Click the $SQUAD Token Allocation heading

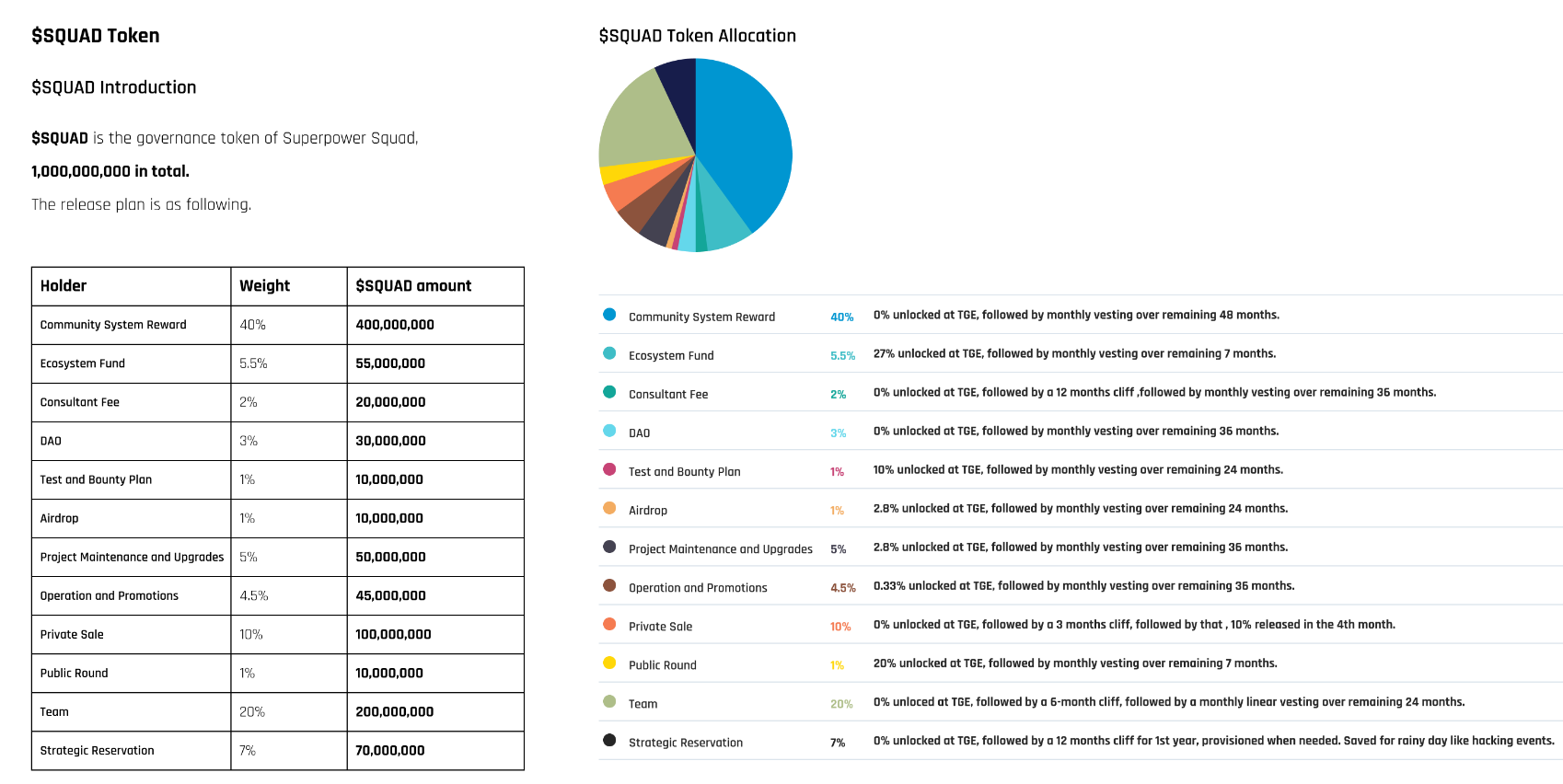[697, 36]
